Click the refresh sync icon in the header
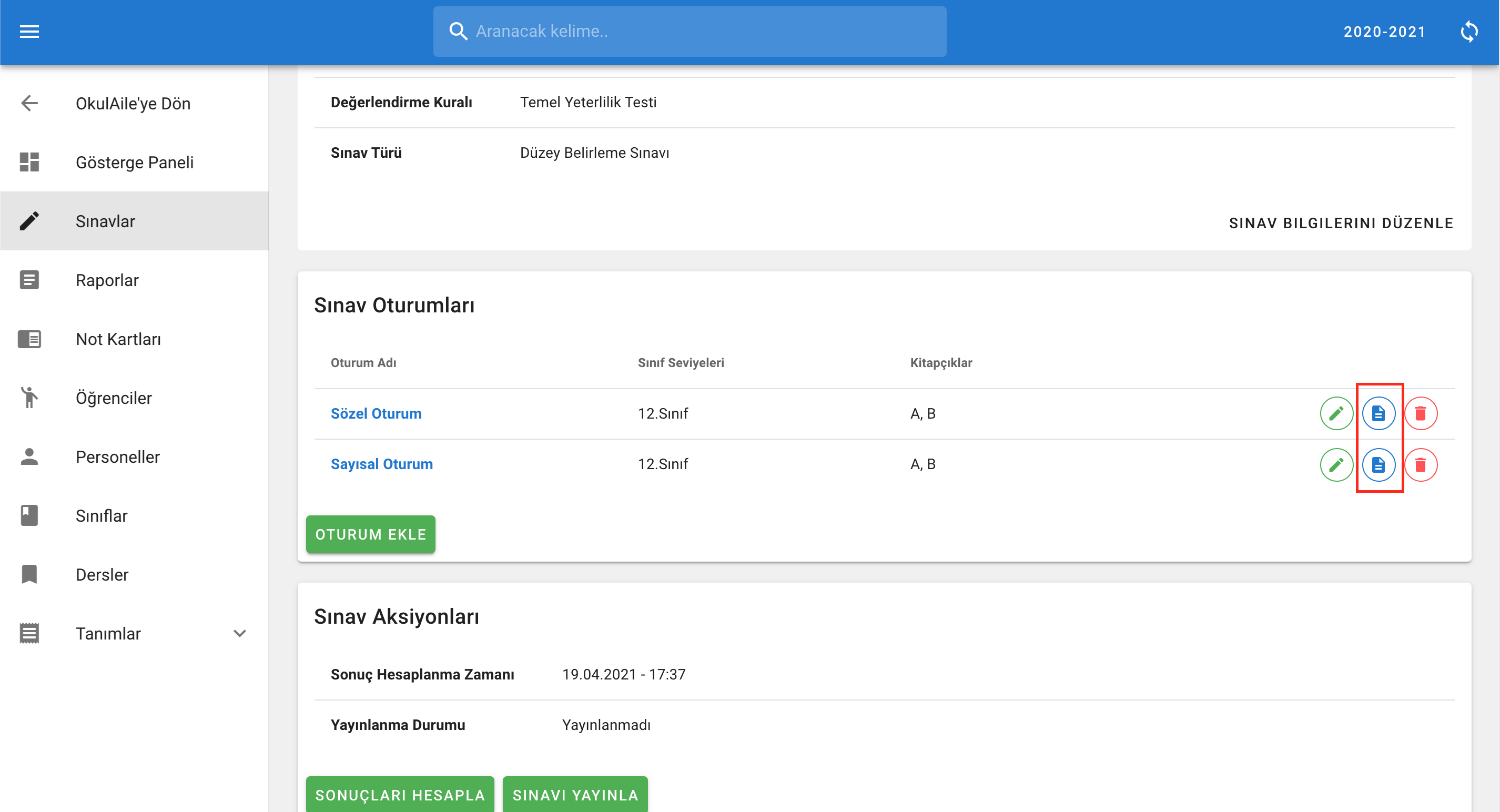This screenshot has width=1500, height=812. pos(1469,32)
